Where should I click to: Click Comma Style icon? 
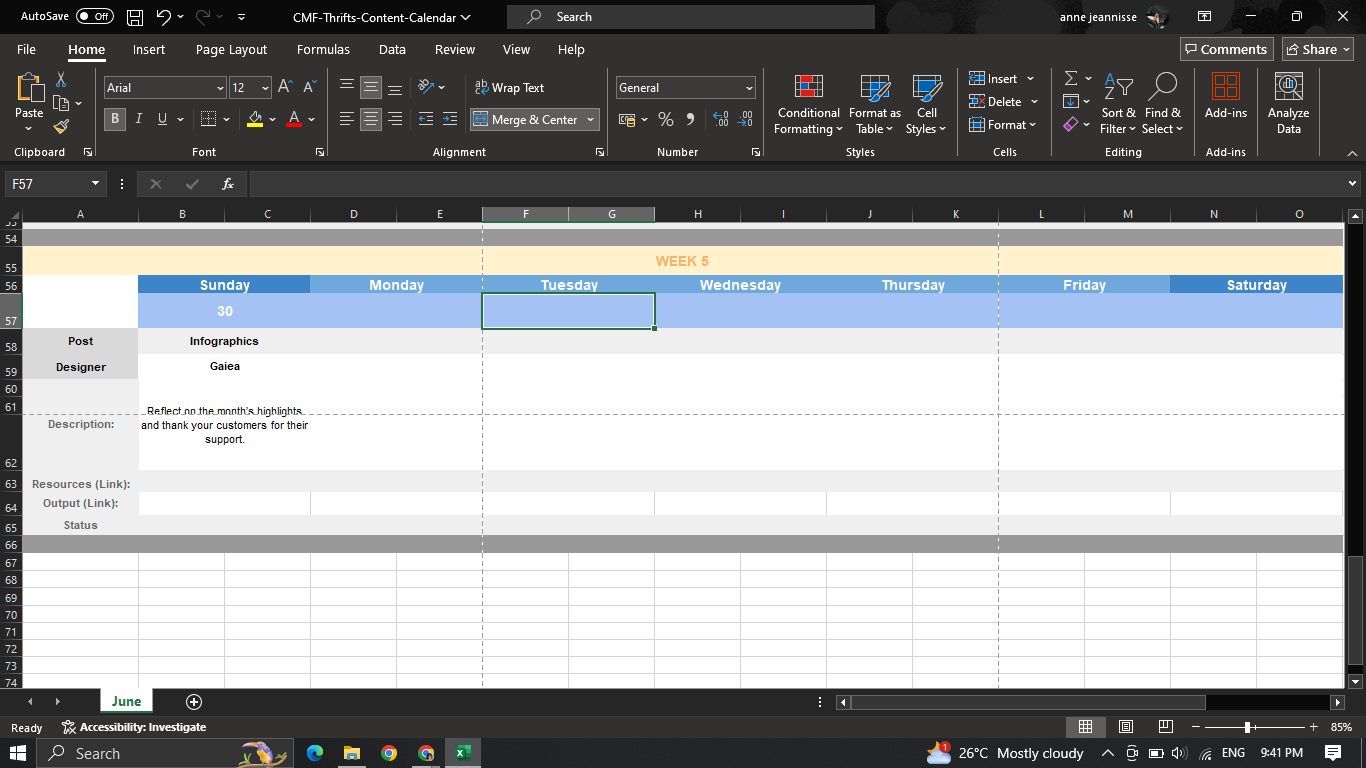690,119
